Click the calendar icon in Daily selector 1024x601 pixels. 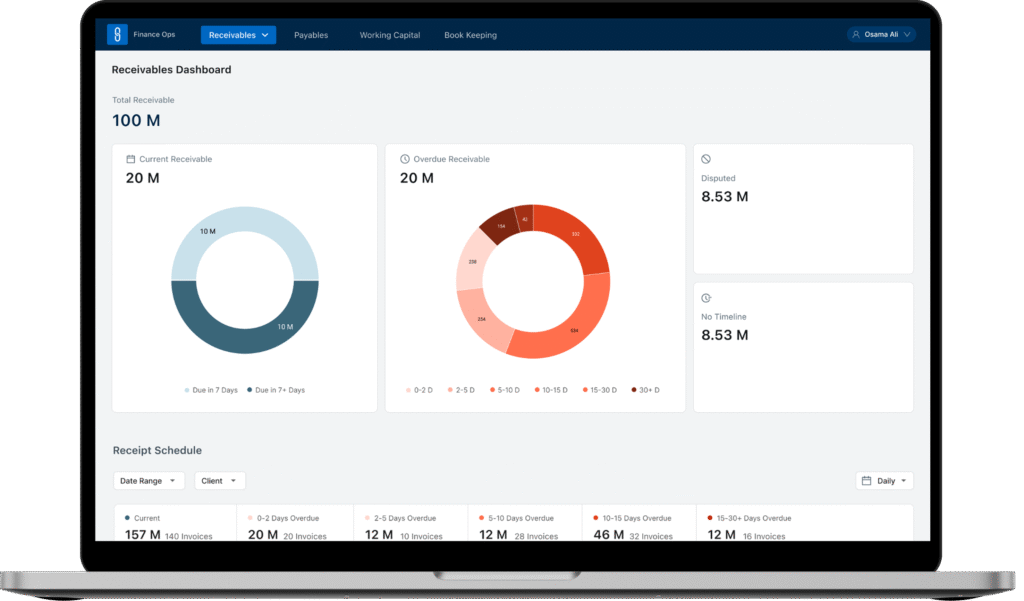click(866, 481)
